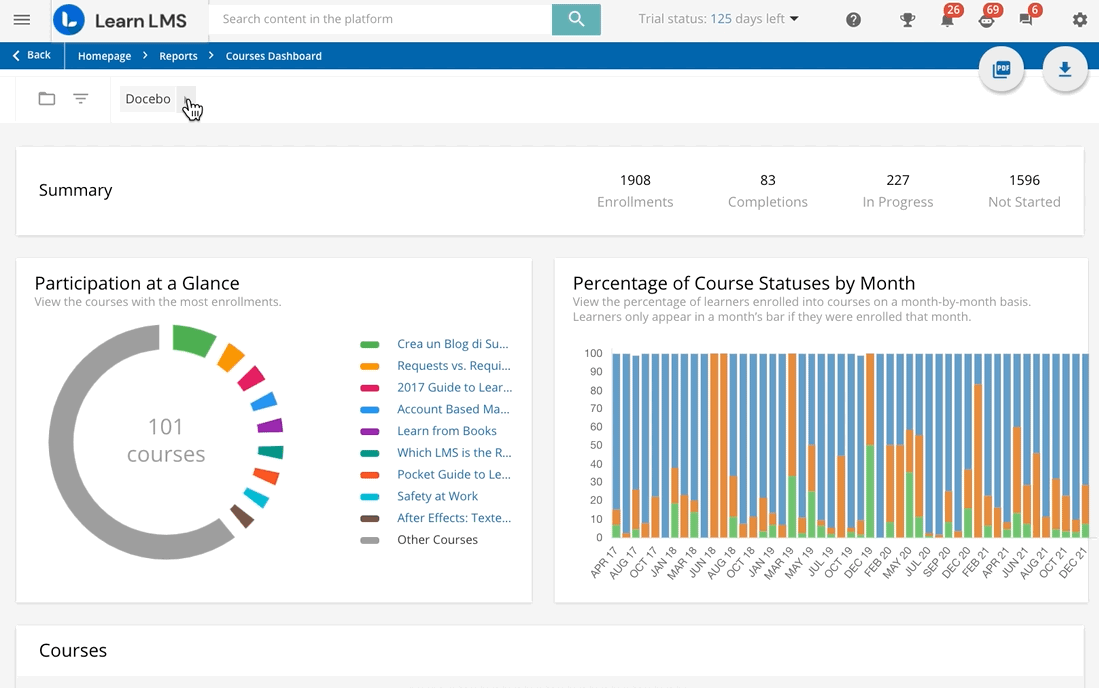Open the main navigation hamburger menu
Image resolution: width=1099 pixels, height=688 pixels.
click(x=22, y=19)
